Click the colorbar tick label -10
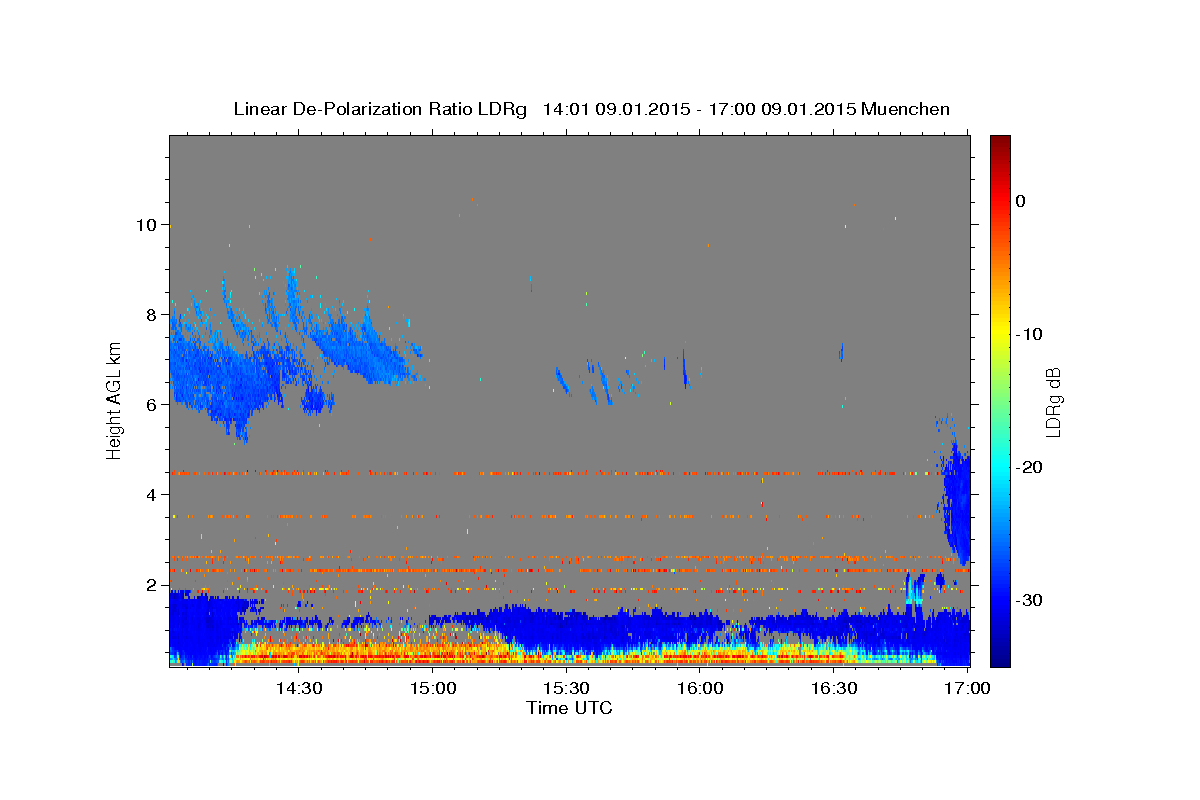This screenshot has height=800, width=1200. point(1029,334)
